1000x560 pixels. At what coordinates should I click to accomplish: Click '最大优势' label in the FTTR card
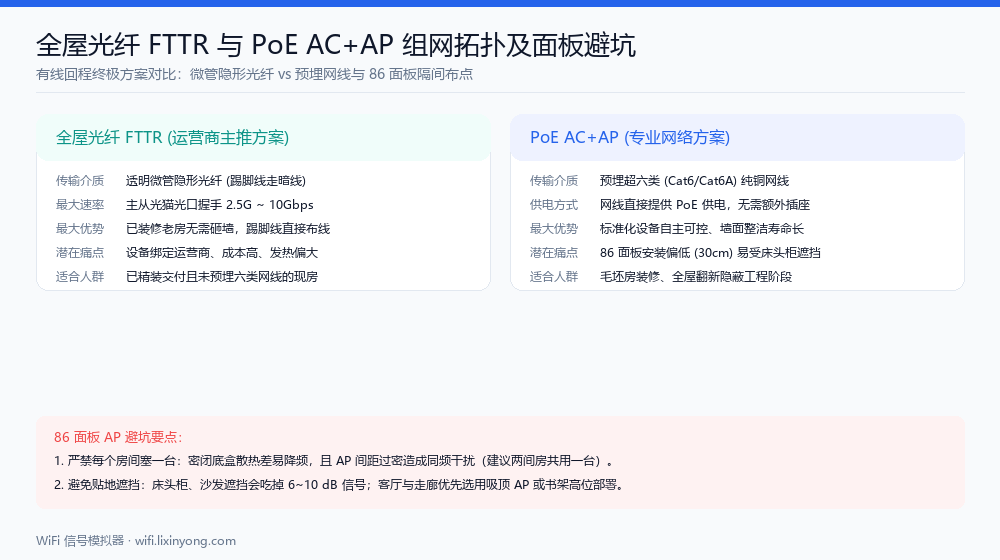point(80,228)
